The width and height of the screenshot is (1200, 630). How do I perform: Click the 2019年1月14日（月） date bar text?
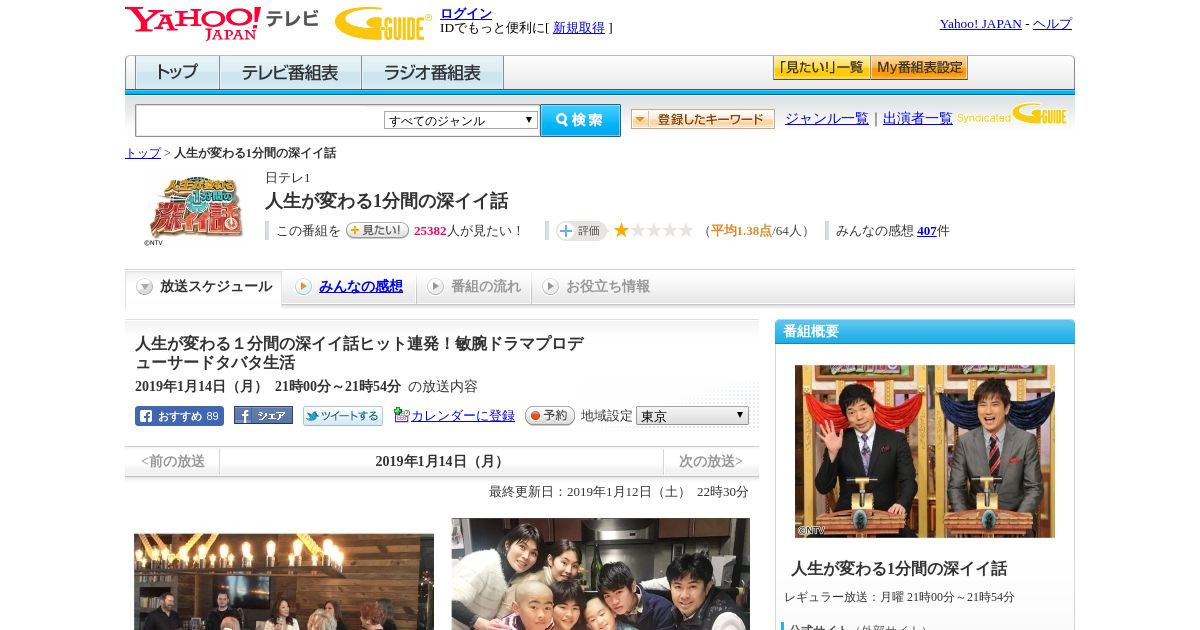441,461
